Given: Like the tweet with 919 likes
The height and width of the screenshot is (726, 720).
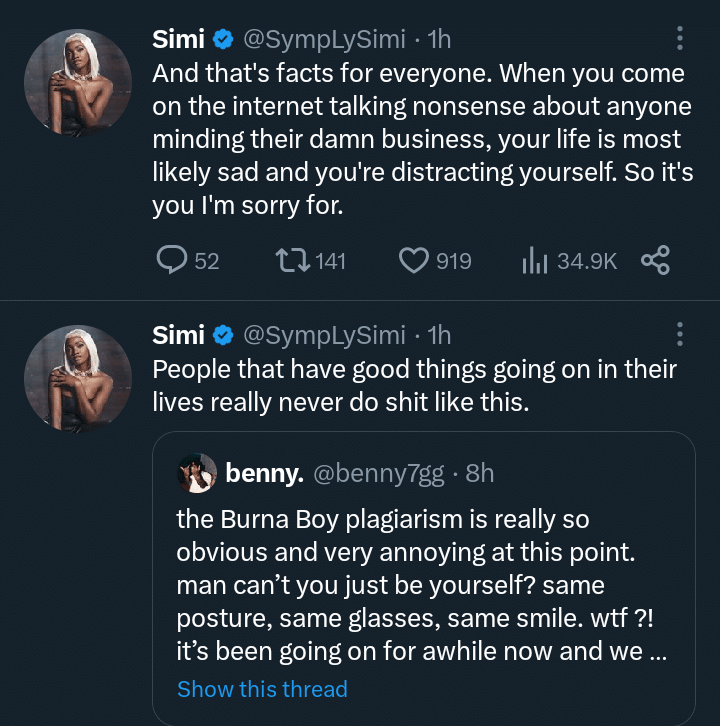Looking at the screenshot, I should [414, 261].
